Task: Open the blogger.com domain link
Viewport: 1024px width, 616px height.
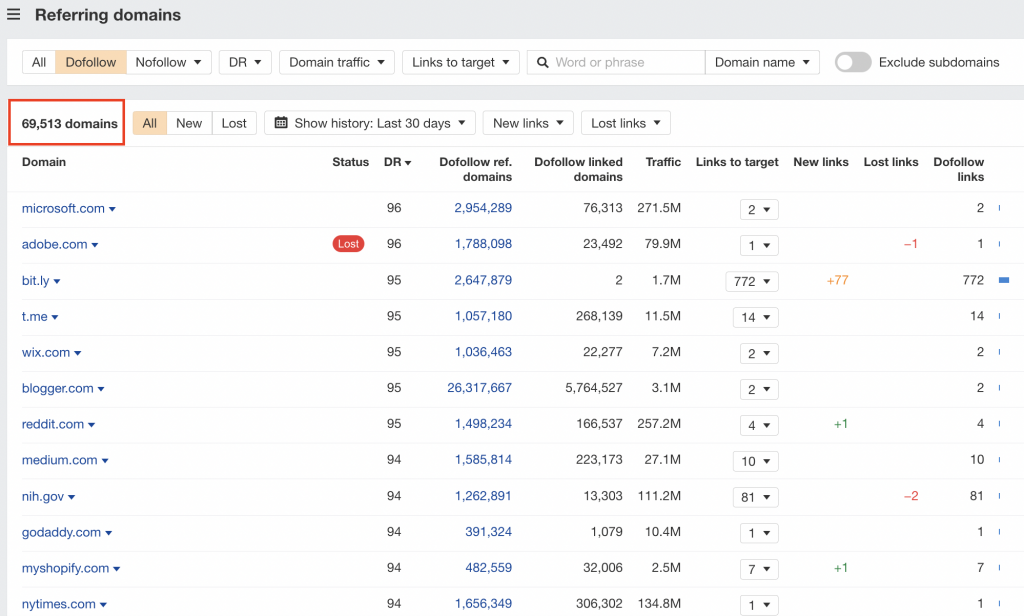Action: [57, 388]
